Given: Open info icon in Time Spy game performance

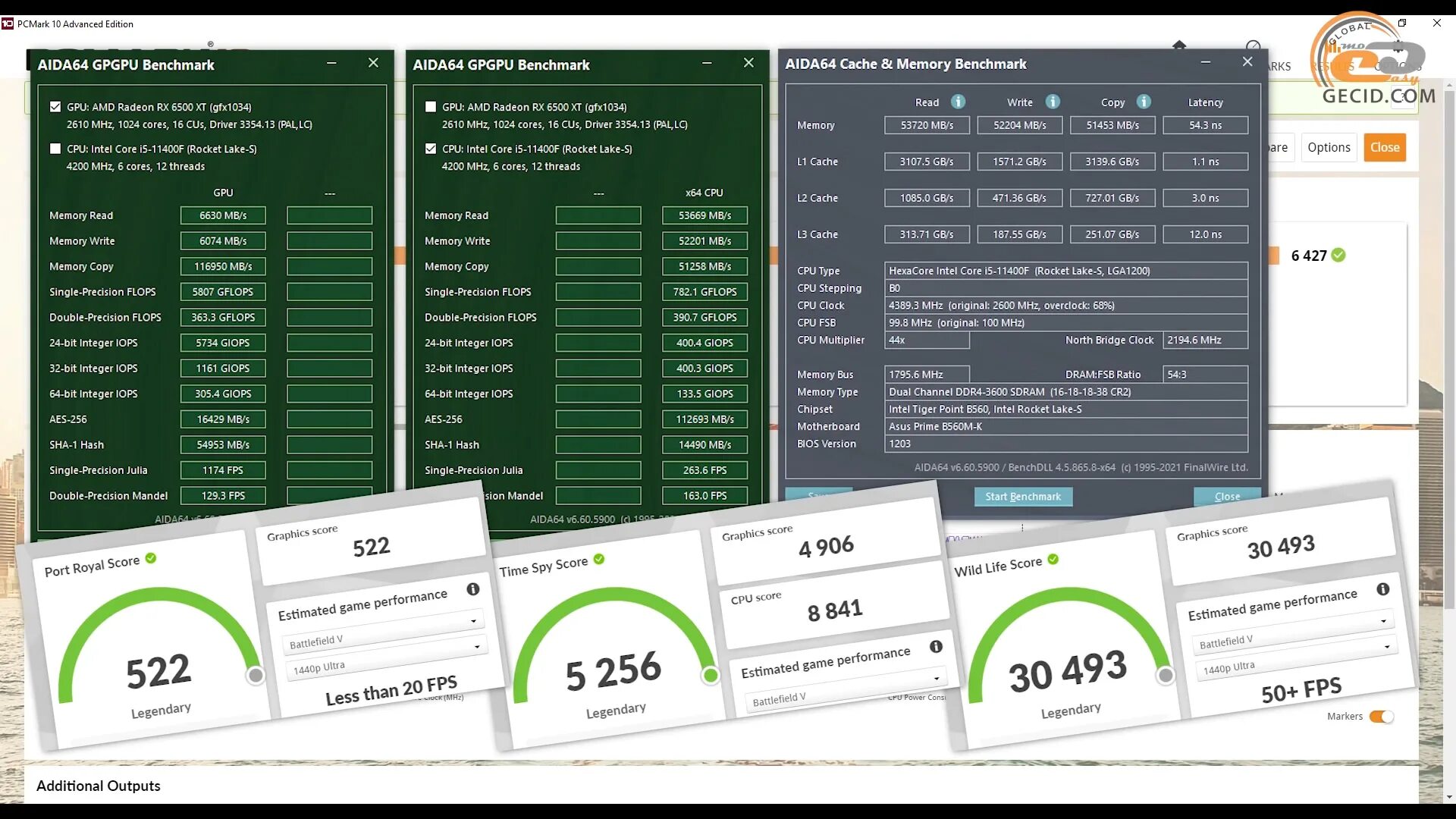Looking at the screenshot, I should click(x=936, y=646).
